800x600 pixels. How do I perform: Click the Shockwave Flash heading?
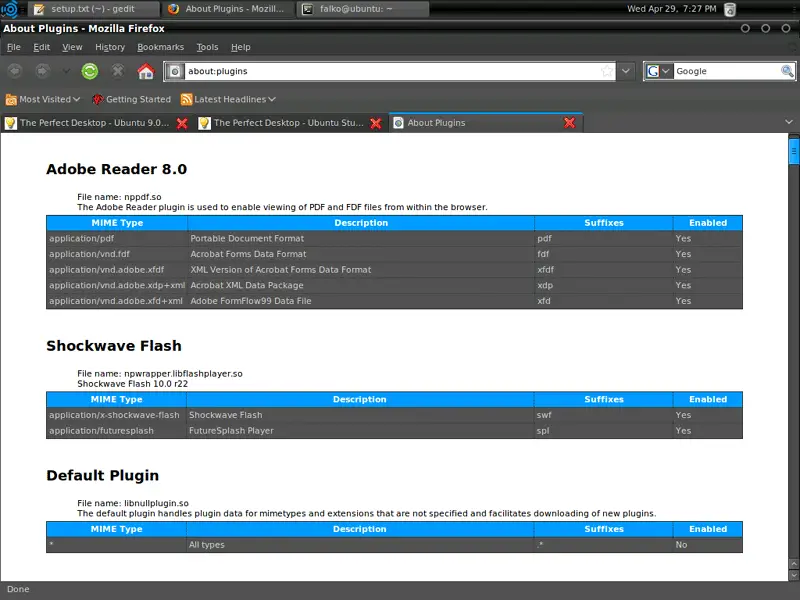point(114,346)
